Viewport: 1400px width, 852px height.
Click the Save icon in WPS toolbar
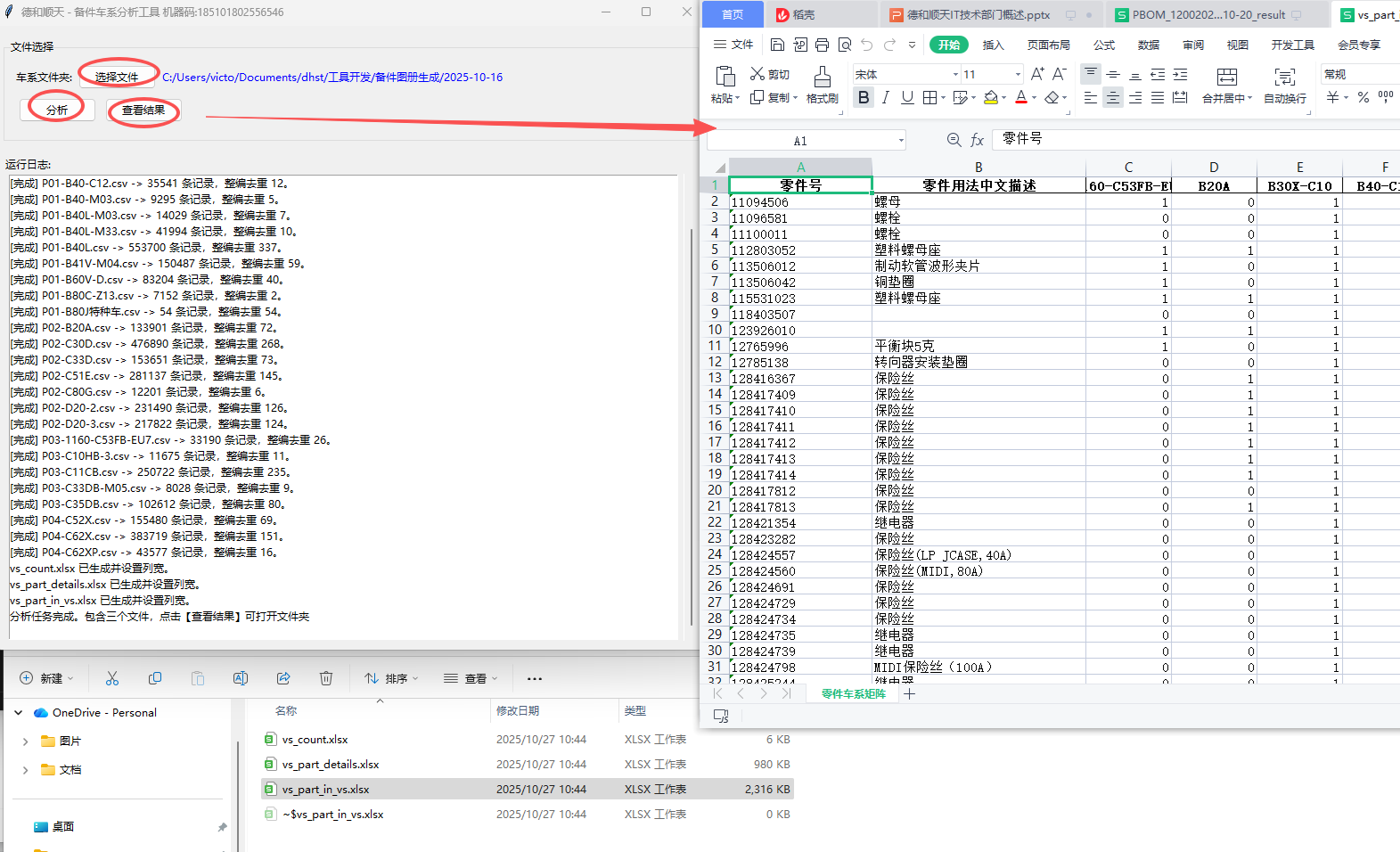click(777, 45)
